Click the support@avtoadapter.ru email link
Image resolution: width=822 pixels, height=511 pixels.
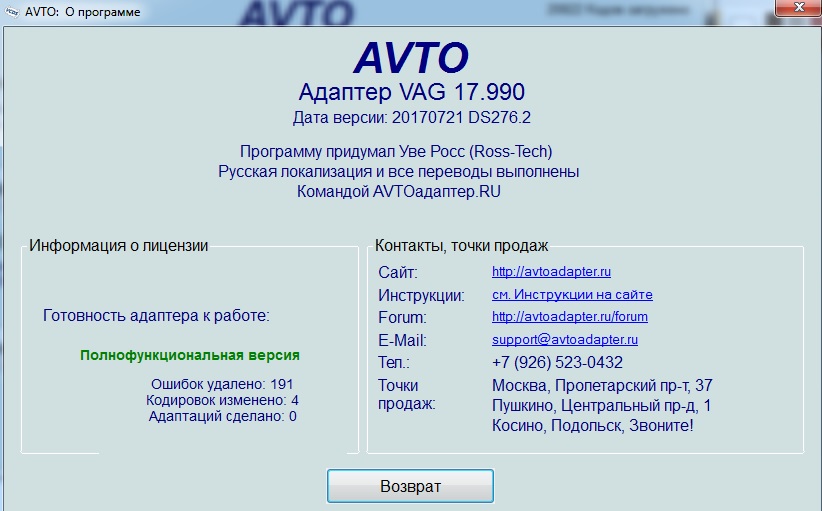(565, 340)
